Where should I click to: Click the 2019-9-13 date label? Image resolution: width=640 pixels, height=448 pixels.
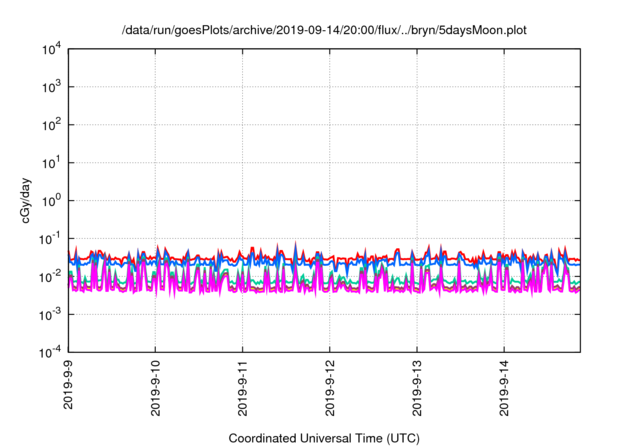(417, 388)
